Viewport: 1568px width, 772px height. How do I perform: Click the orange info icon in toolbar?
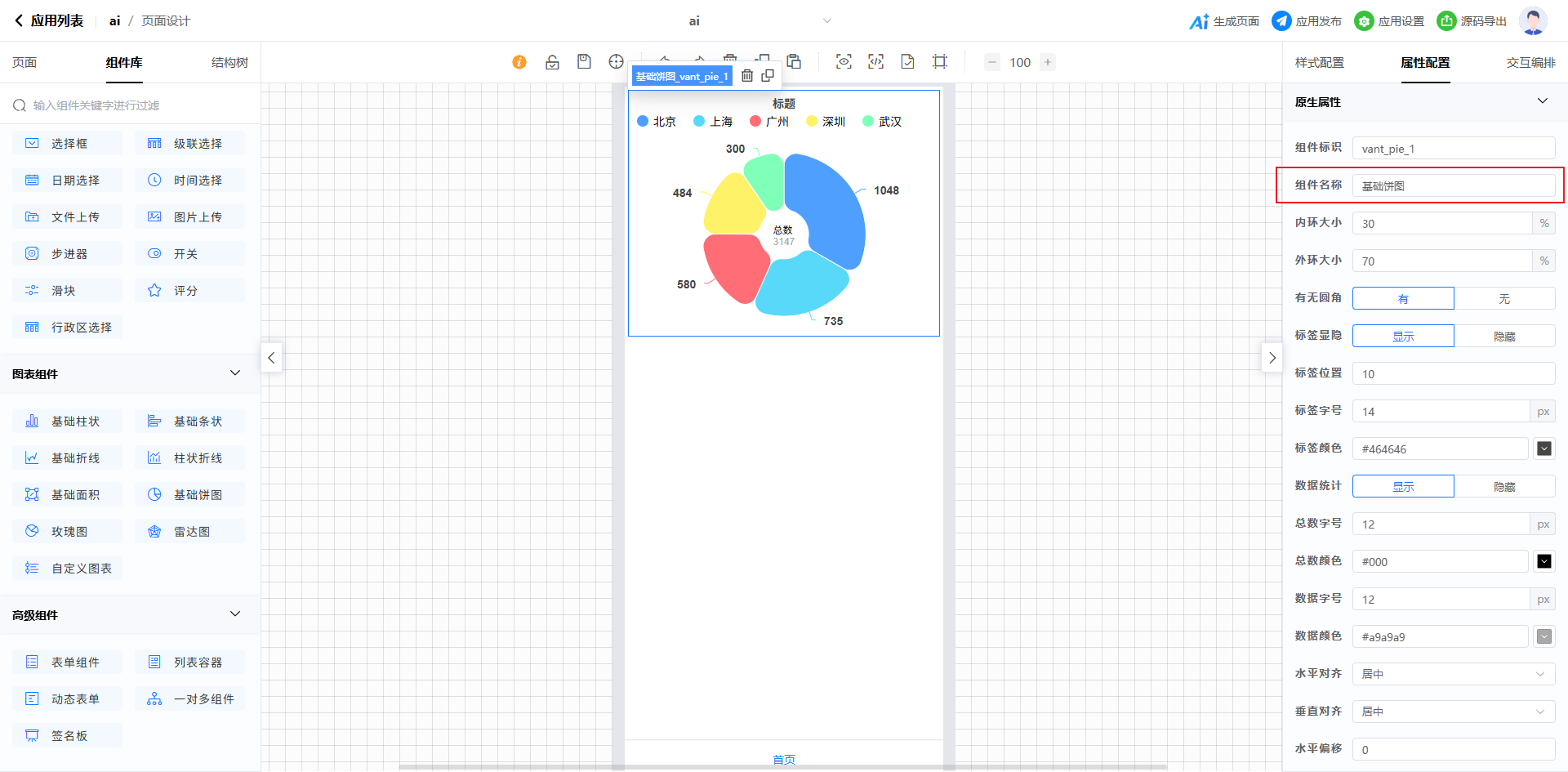tap(519, 62)
